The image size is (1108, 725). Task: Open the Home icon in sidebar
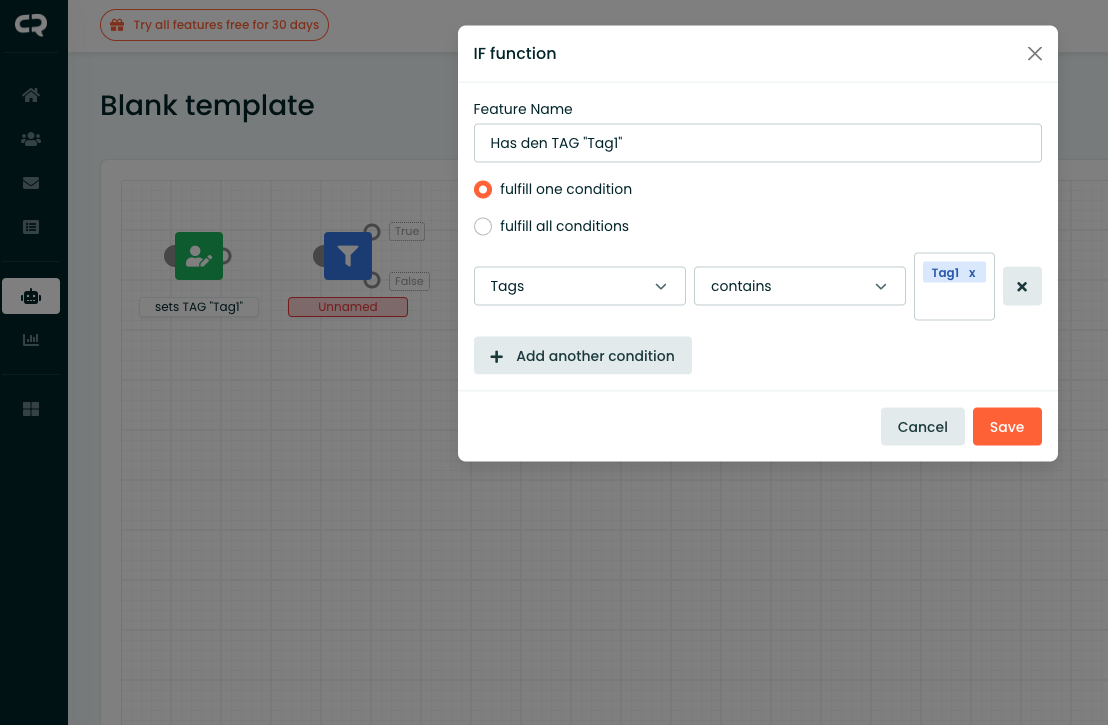point(31,96)
